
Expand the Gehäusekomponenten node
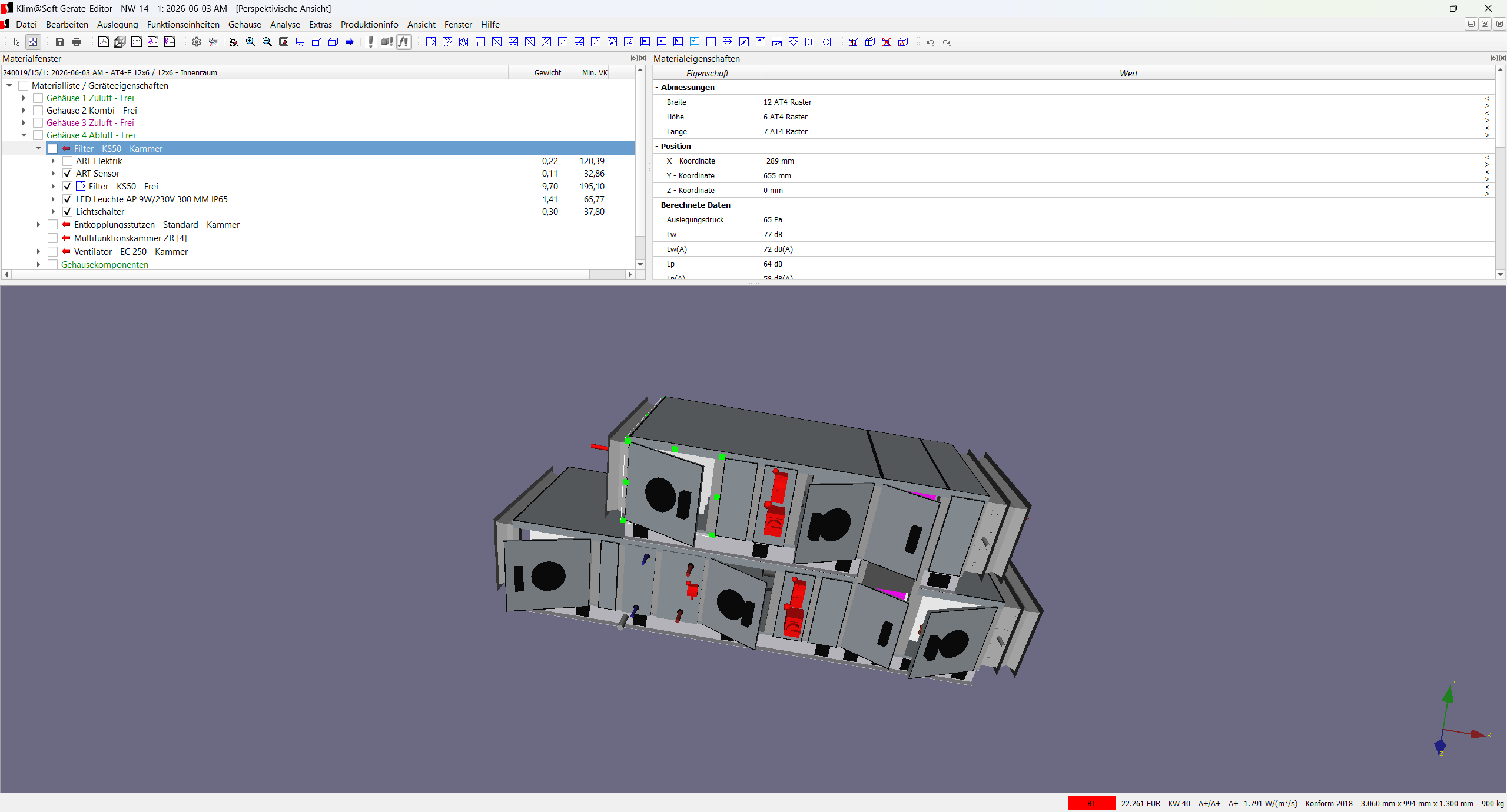(x=38, y=265)
